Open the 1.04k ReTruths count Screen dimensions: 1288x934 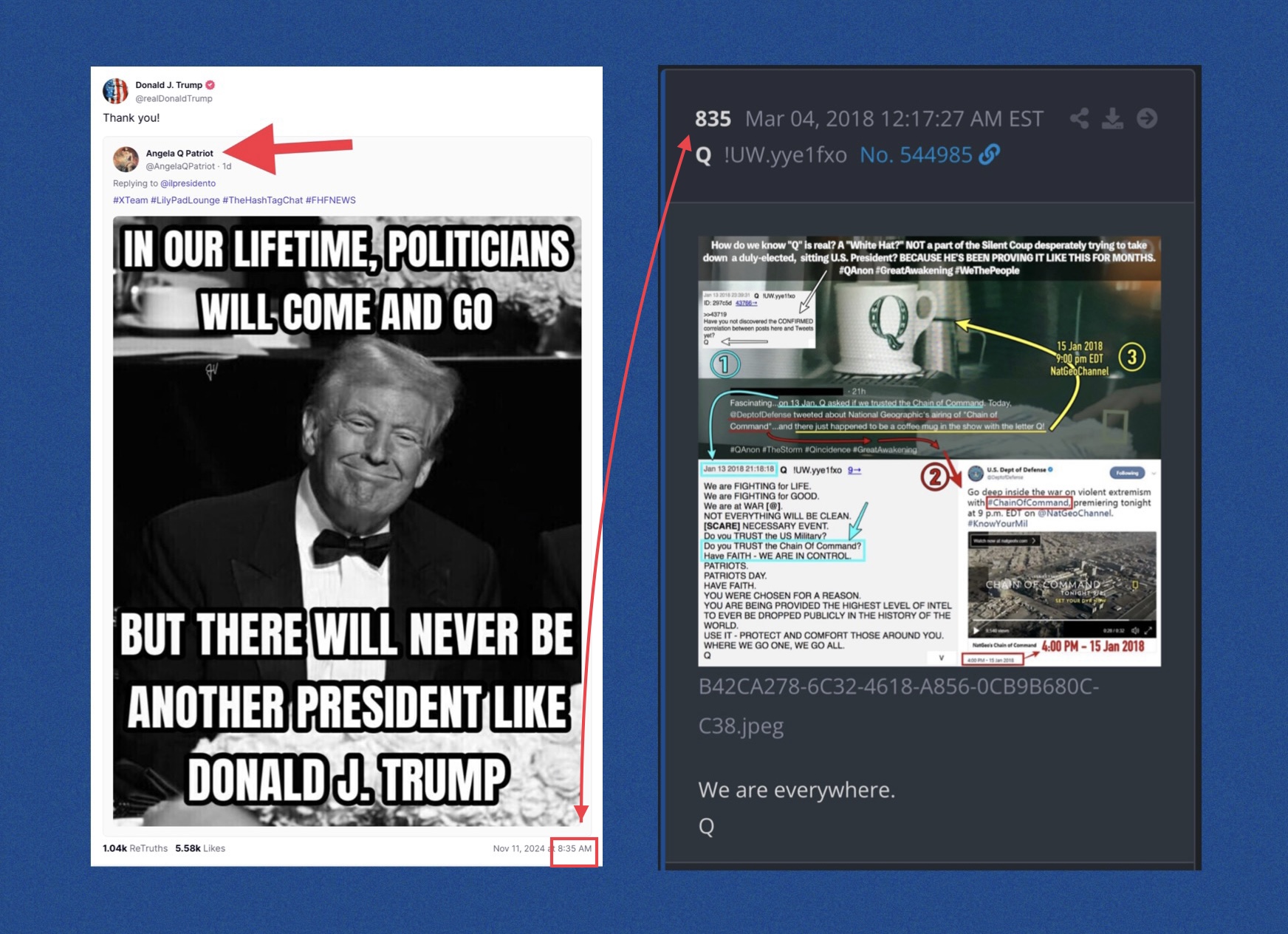pyautogui.click(x=135, y=848)
